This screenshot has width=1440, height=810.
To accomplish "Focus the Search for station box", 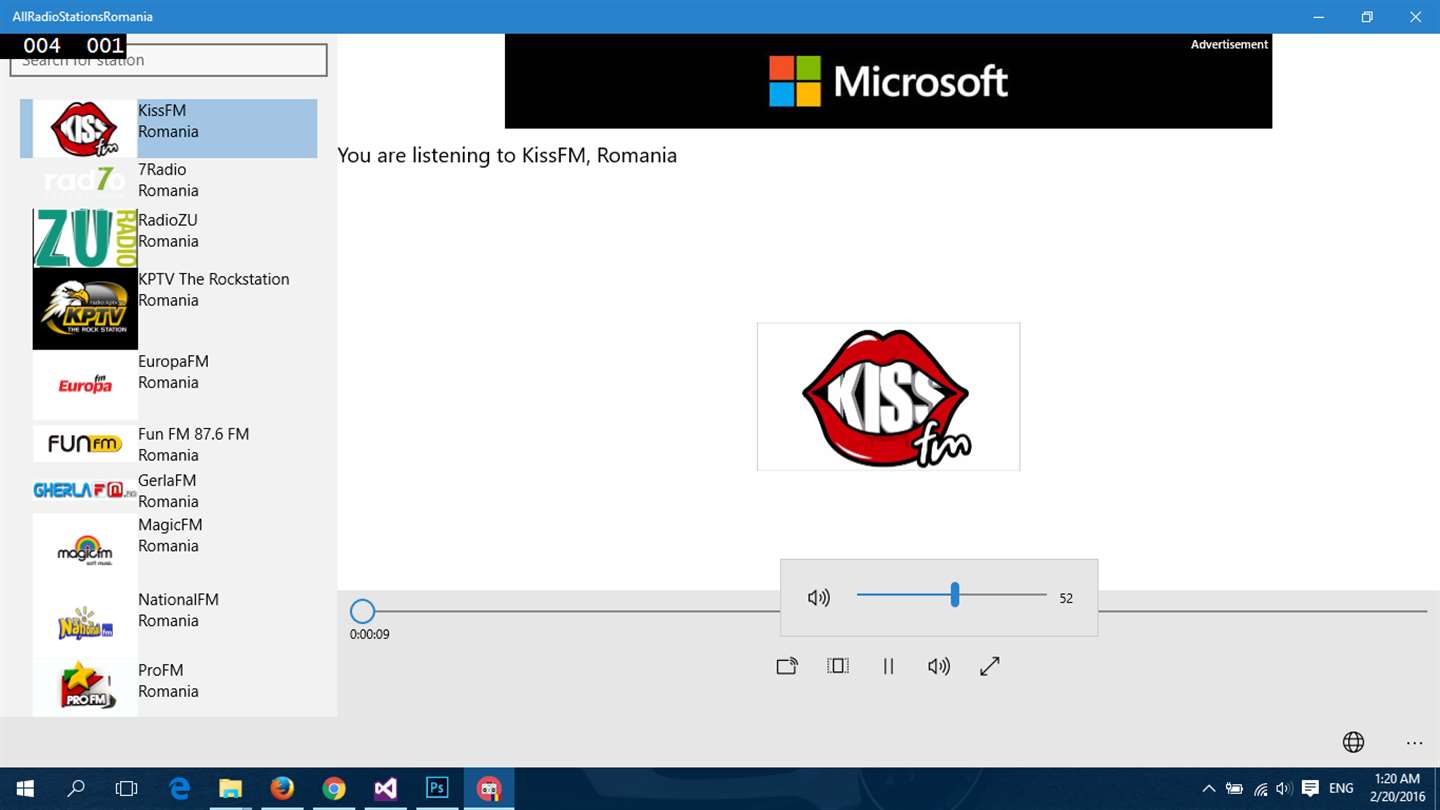I will click(168, 60).
